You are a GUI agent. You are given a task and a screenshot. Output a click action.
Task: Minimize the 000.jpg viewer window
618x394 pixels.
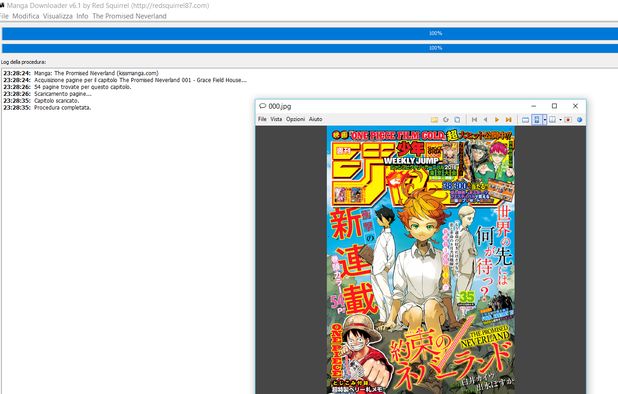(534, 106)
